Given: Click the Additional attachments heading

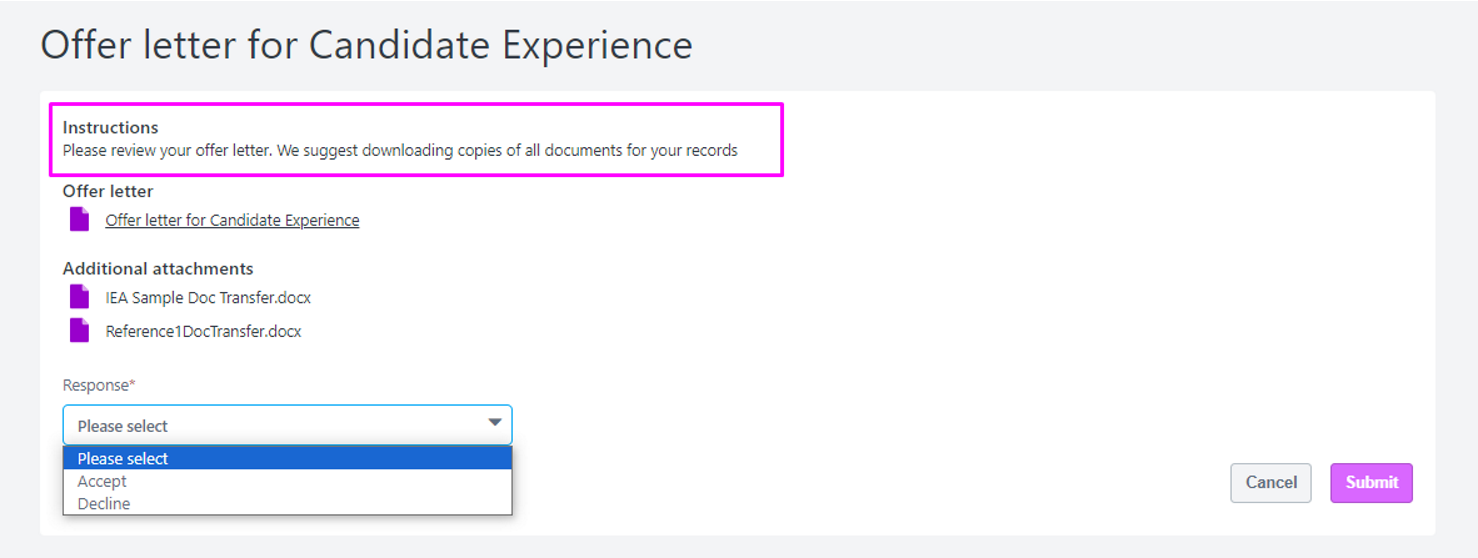Looking at the screenshot, I should pos(158,268).
